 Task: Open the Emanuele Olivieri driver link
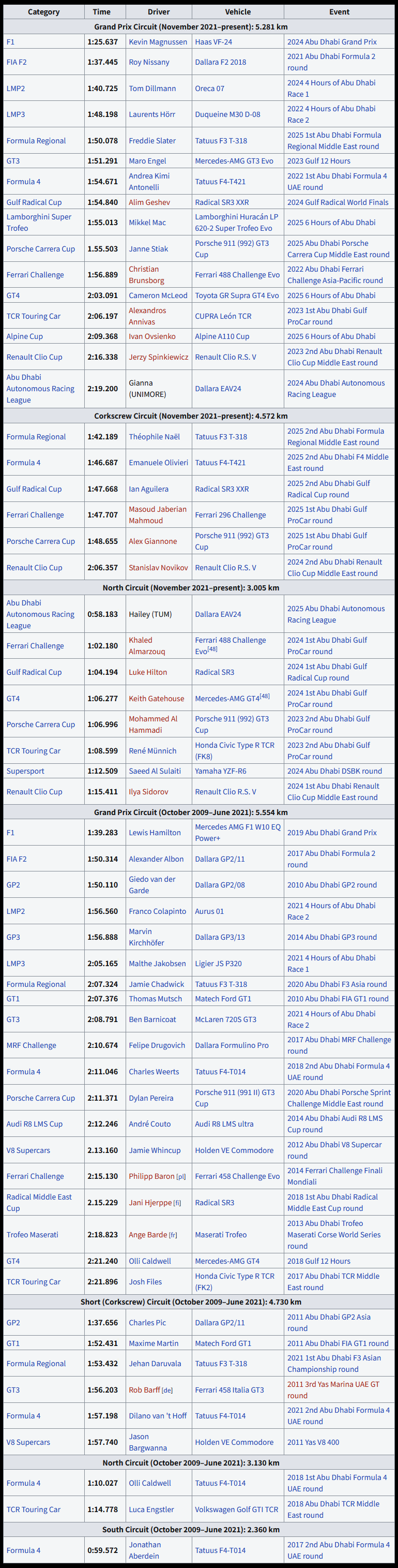(159, 463)
